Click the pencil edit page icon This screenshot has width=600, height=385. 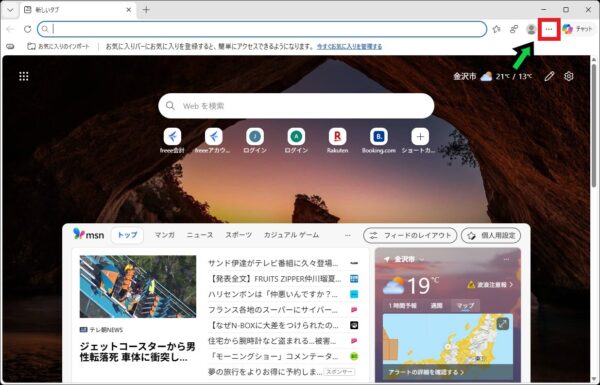click(x=549, y=76)
